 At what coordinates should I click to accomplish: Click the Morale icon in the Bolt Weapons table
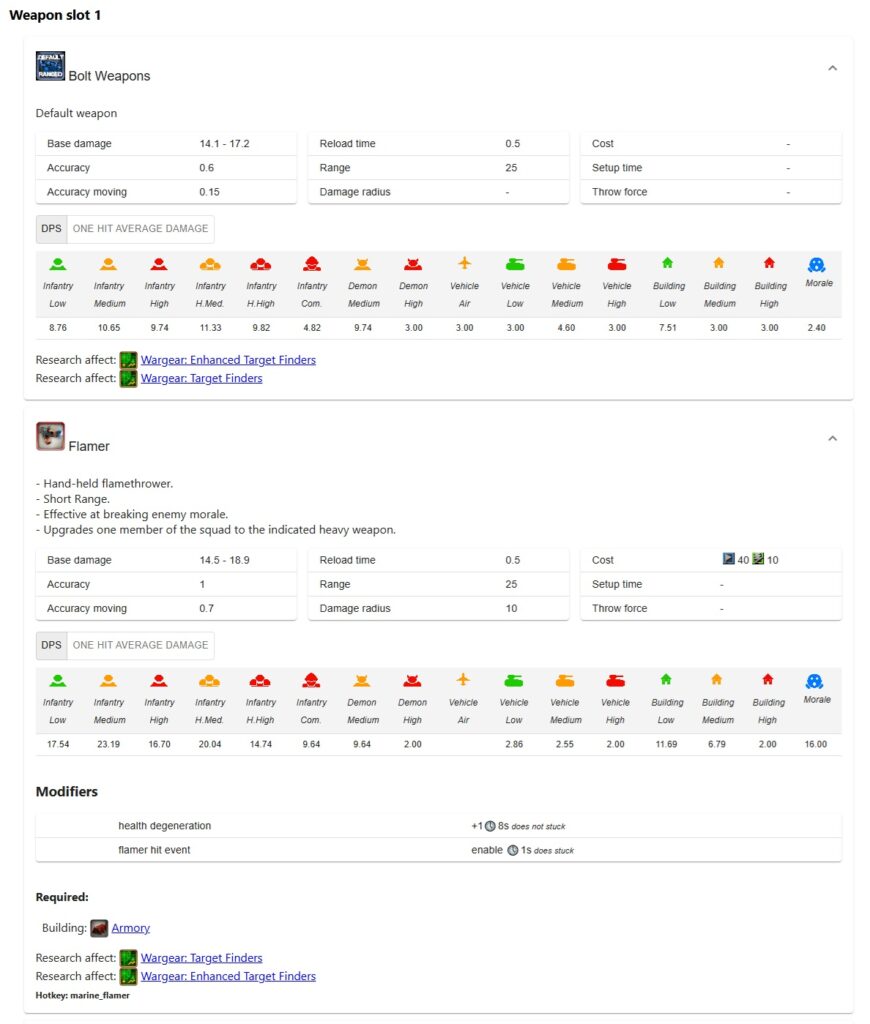tap(816, 264)
